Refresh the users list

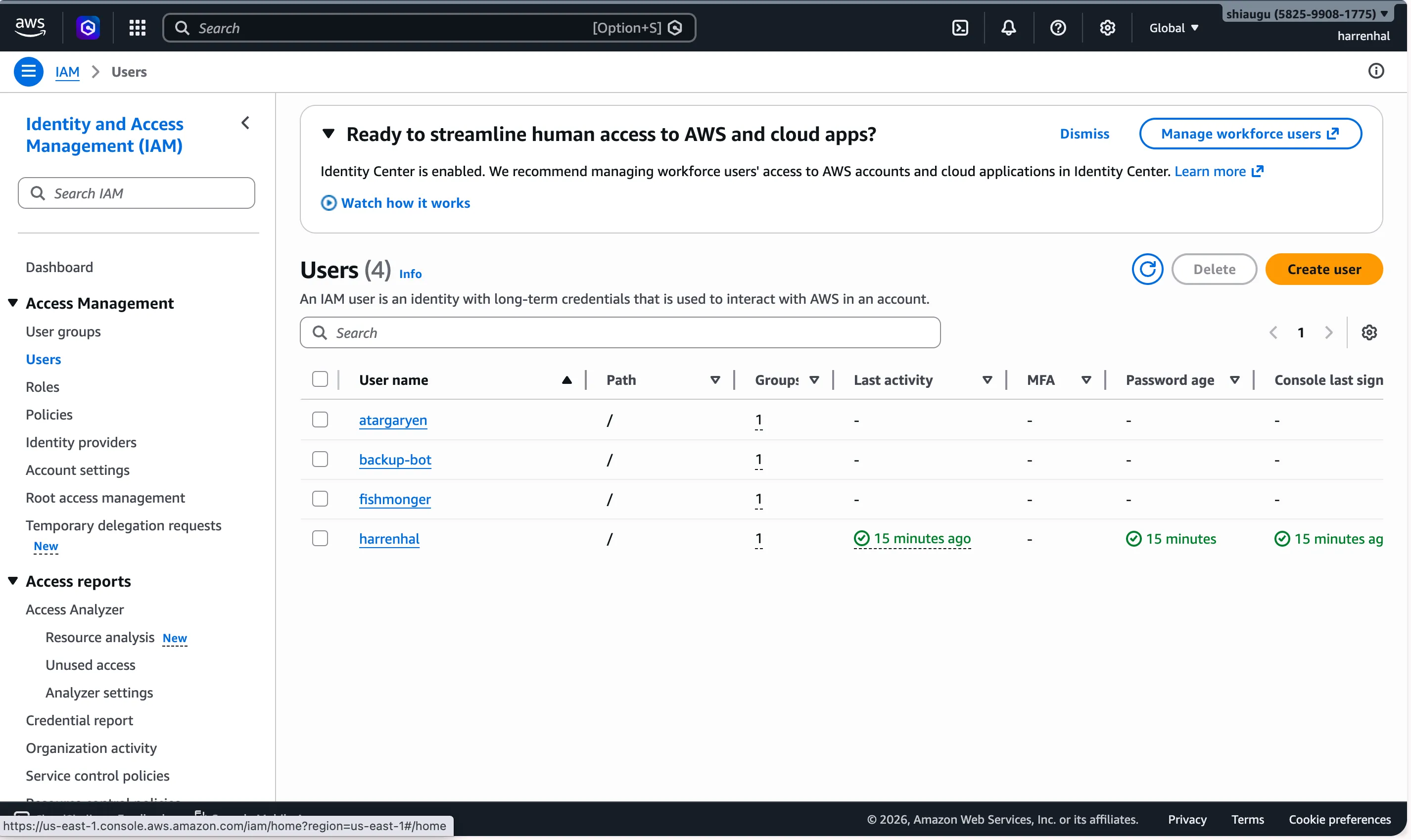pos(1147,269)
